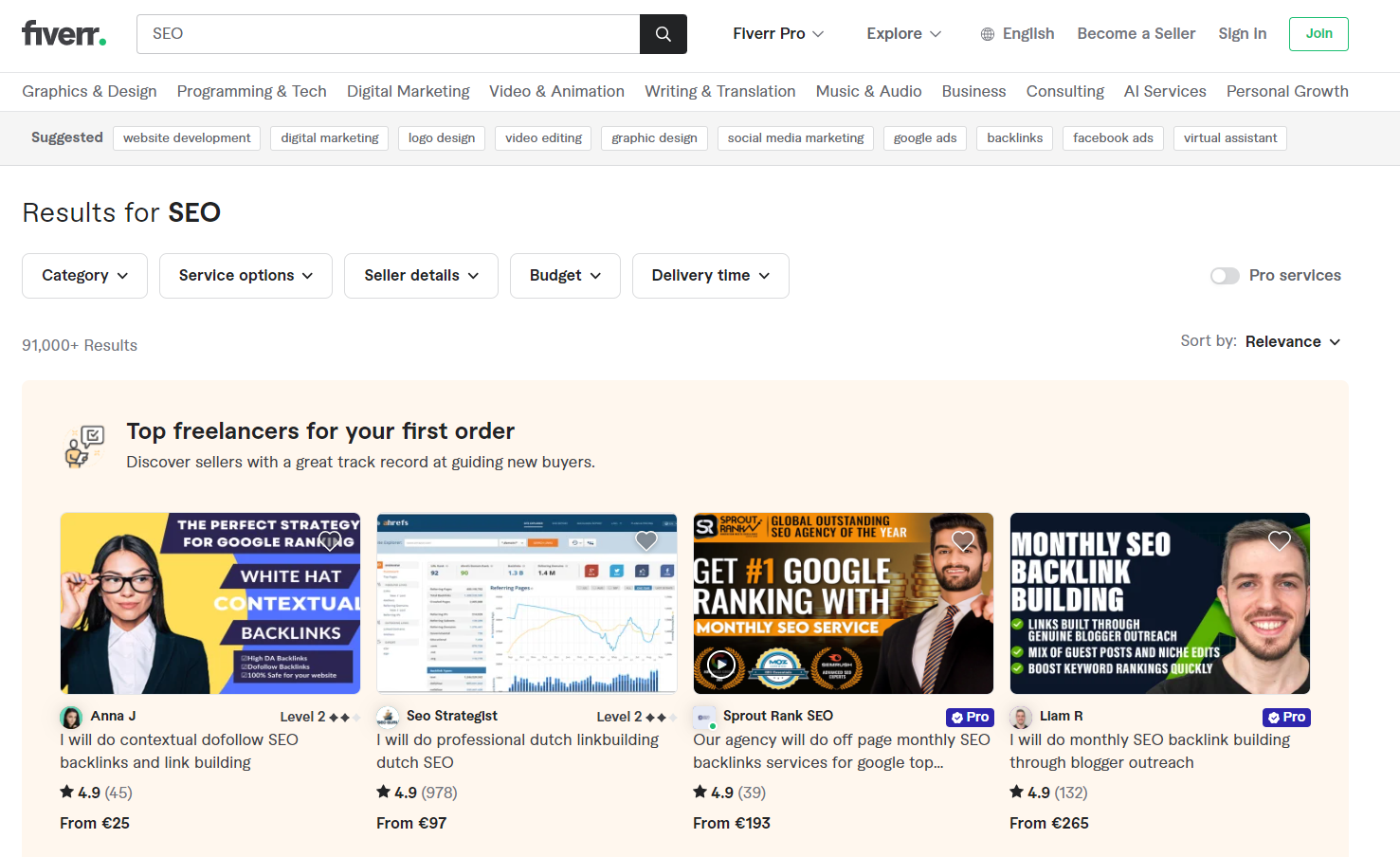Expand the Budget filter dropdown
The height and width of the screenshot is (857, 1400).
click(565, 276)
